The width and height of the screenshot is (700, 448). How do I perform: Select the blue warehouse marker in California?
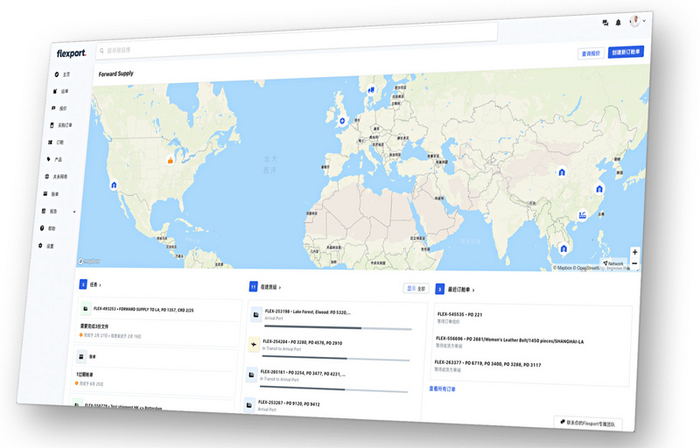click(x=114, y=185)
